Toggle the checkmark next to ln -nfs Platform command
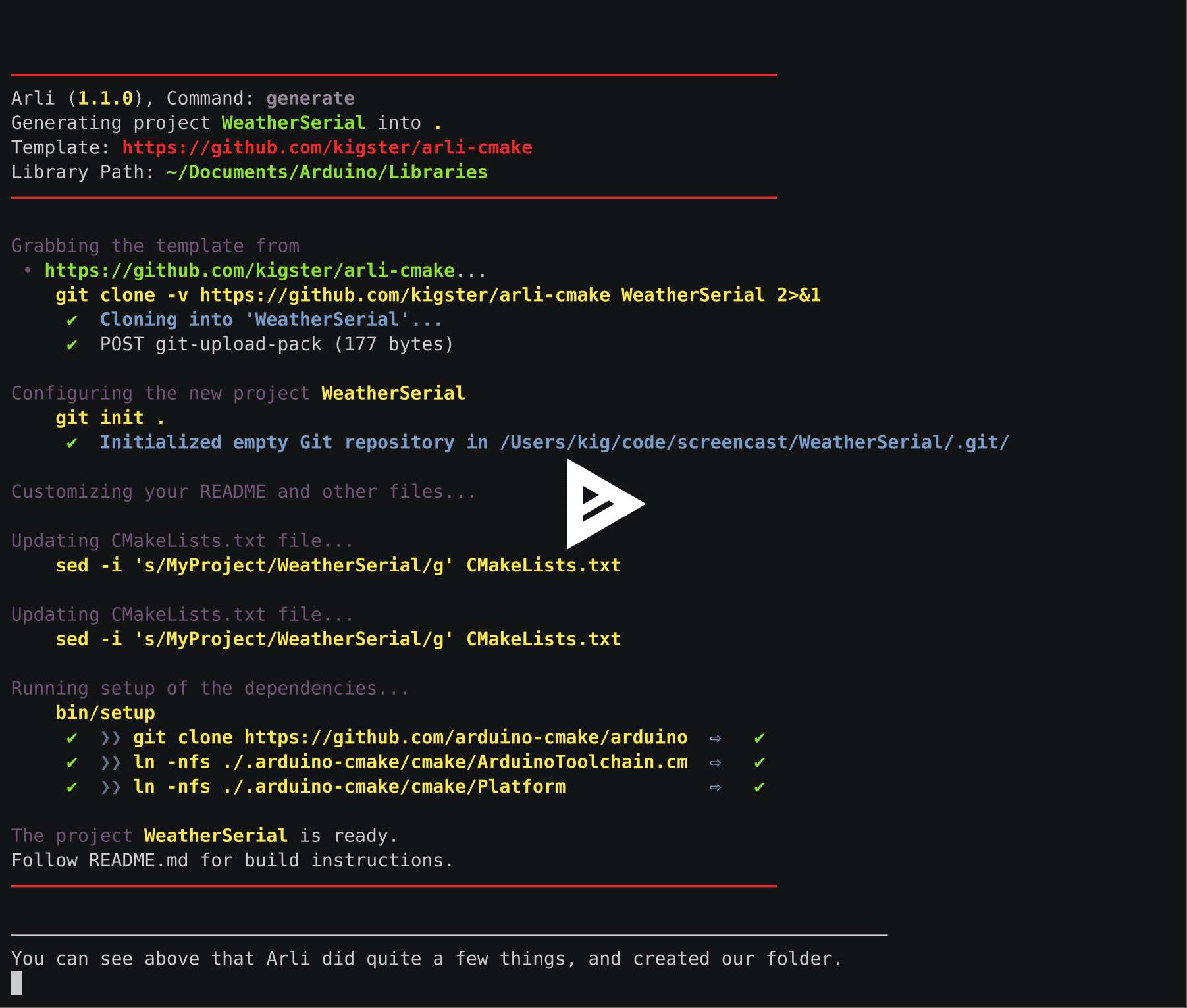 [x=72, y=786]
